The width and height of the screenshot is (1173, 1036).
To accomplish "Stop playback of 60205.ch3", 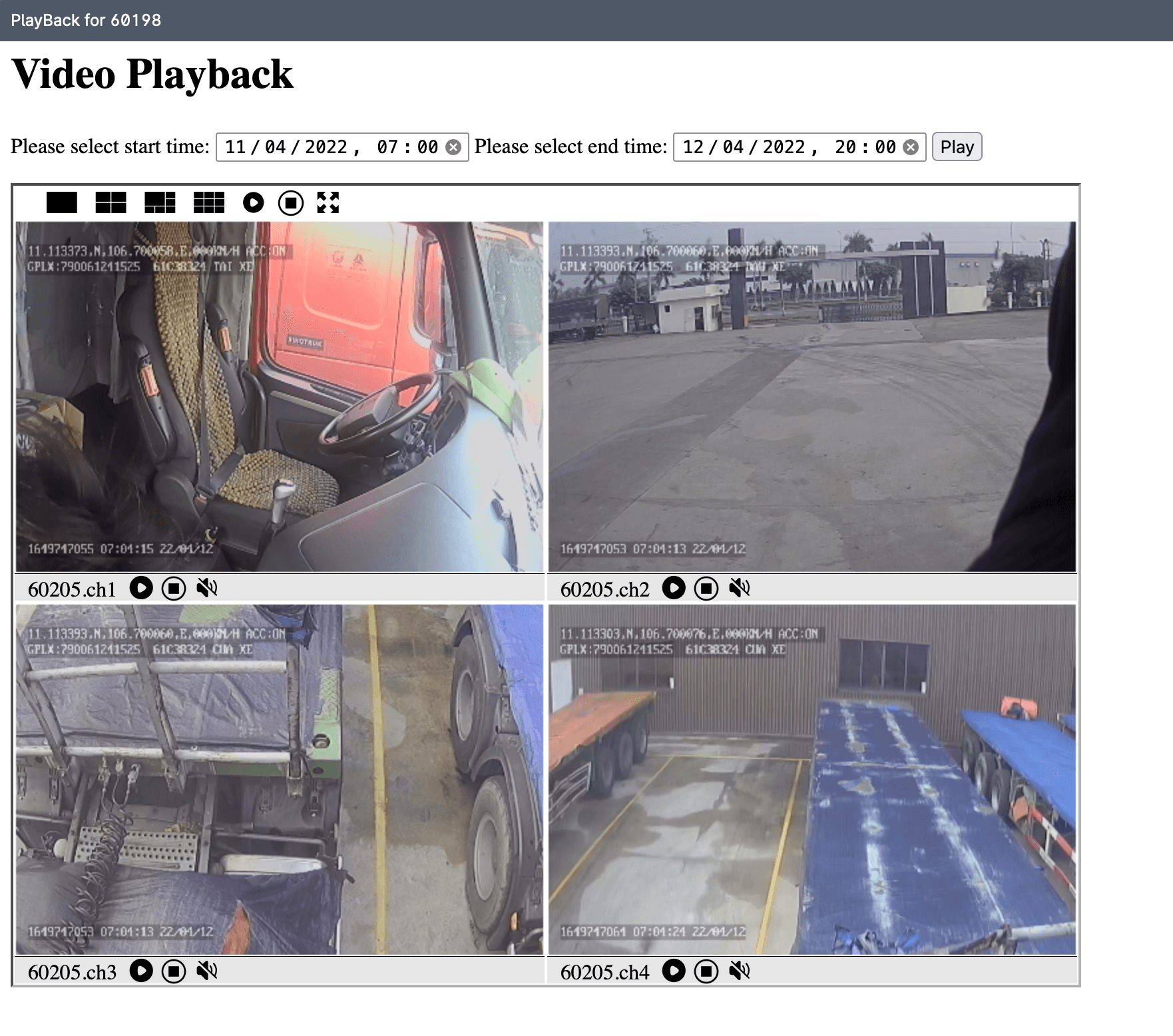I will pos(174,971).
